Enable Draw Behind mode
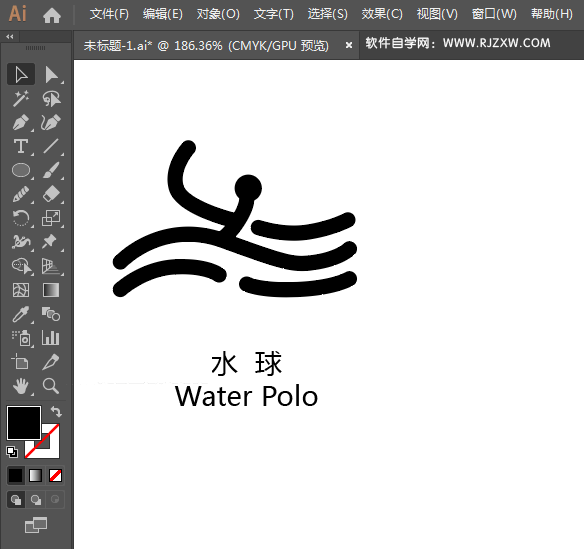The width and height of the screenshot is (584, 549). 36,499
